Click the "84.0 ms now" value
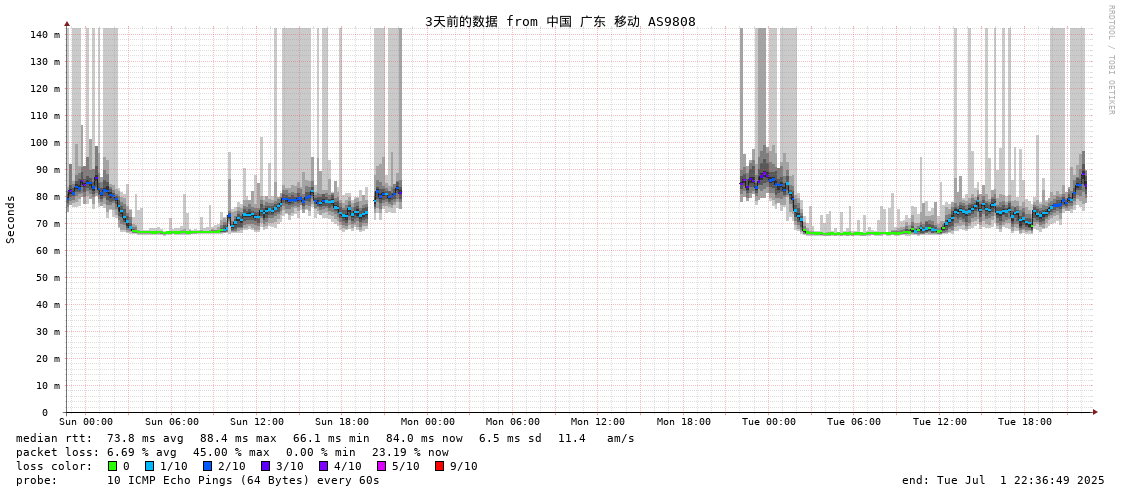 [x=424, y=438]
